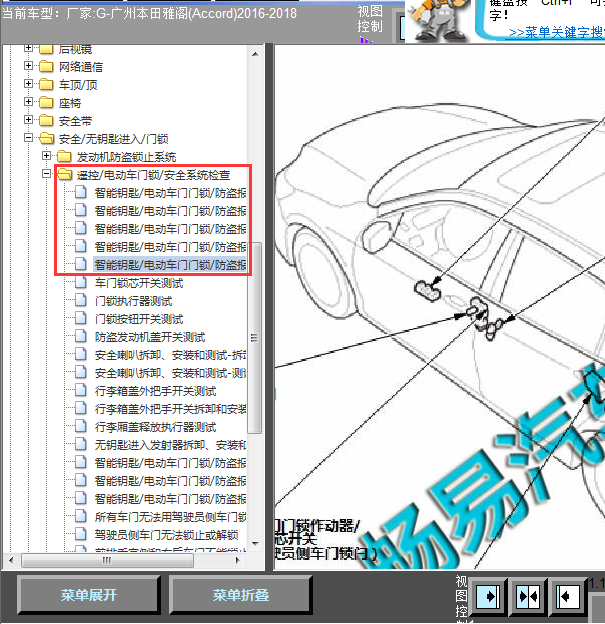The height and width of the screenshot is (624, 605).
Task: Open the >>菜单关键字搜 link
Action: (556, 32)
